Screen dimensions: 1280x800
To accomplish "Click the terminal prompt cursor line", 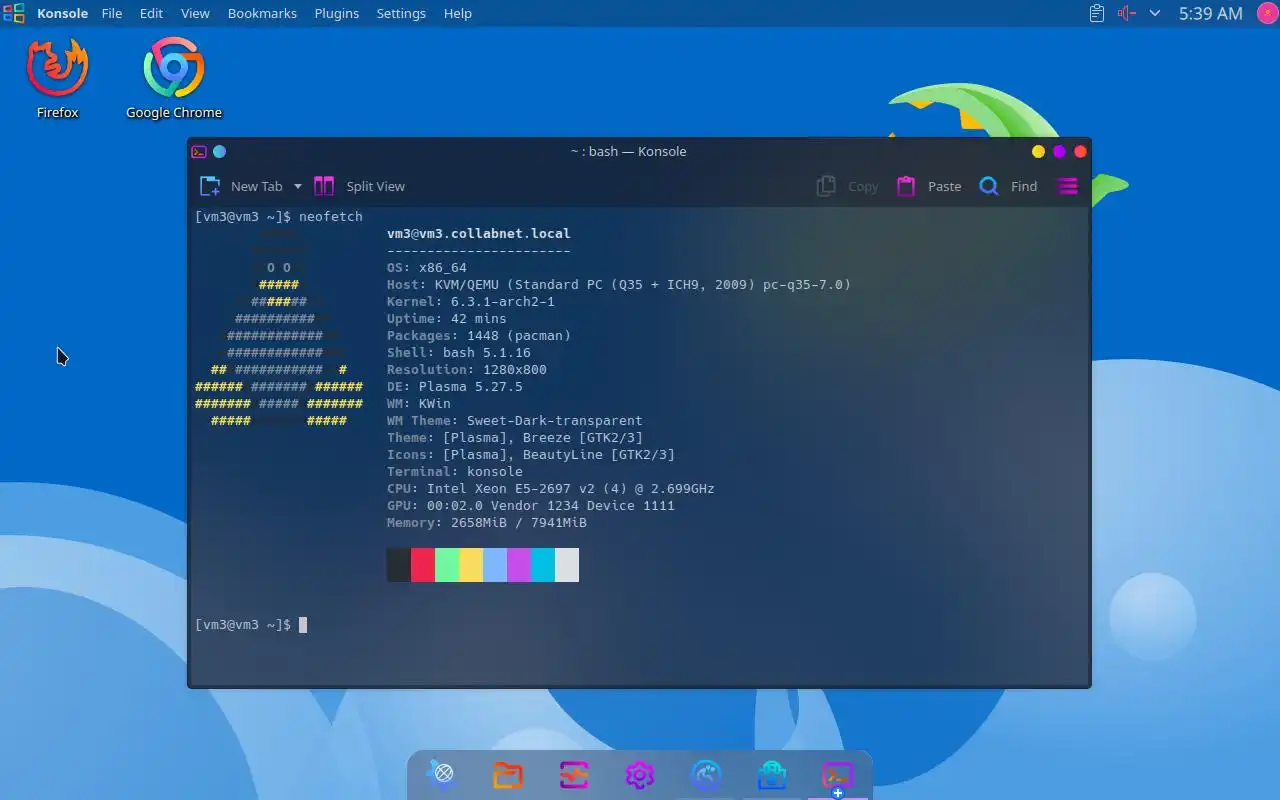I will coord(251,625).
